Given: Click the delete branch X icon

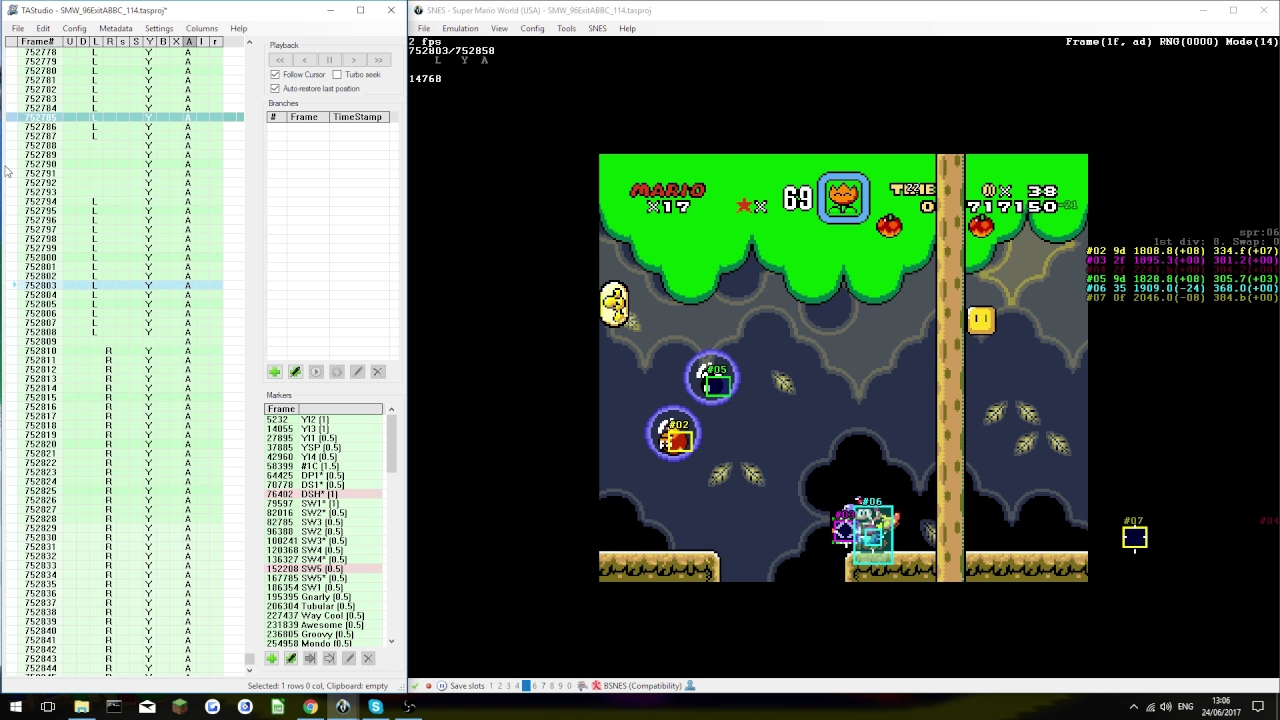Looking at the screenshot, I should click(377, 372).
